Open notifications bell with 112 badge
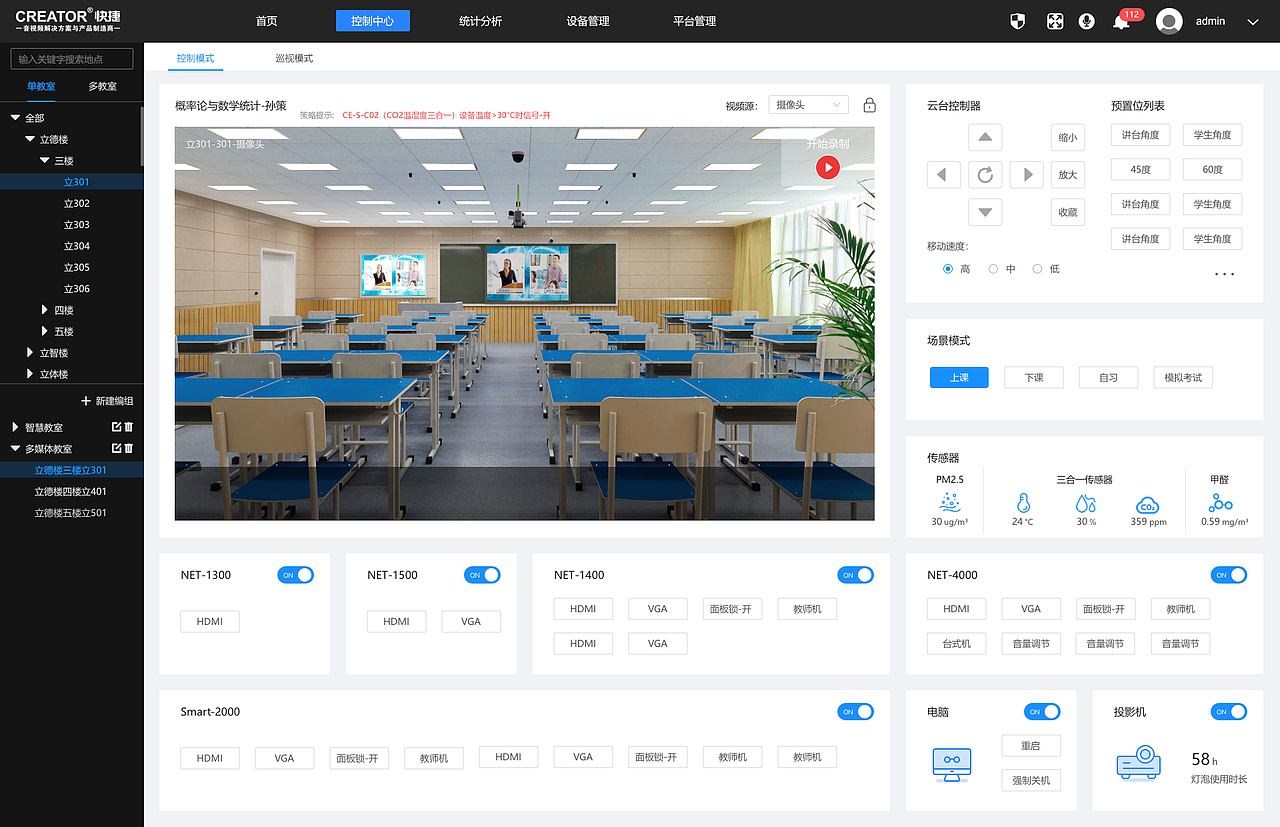The width and height of the screenshot is (1280, 827). tap(1121, 22)
